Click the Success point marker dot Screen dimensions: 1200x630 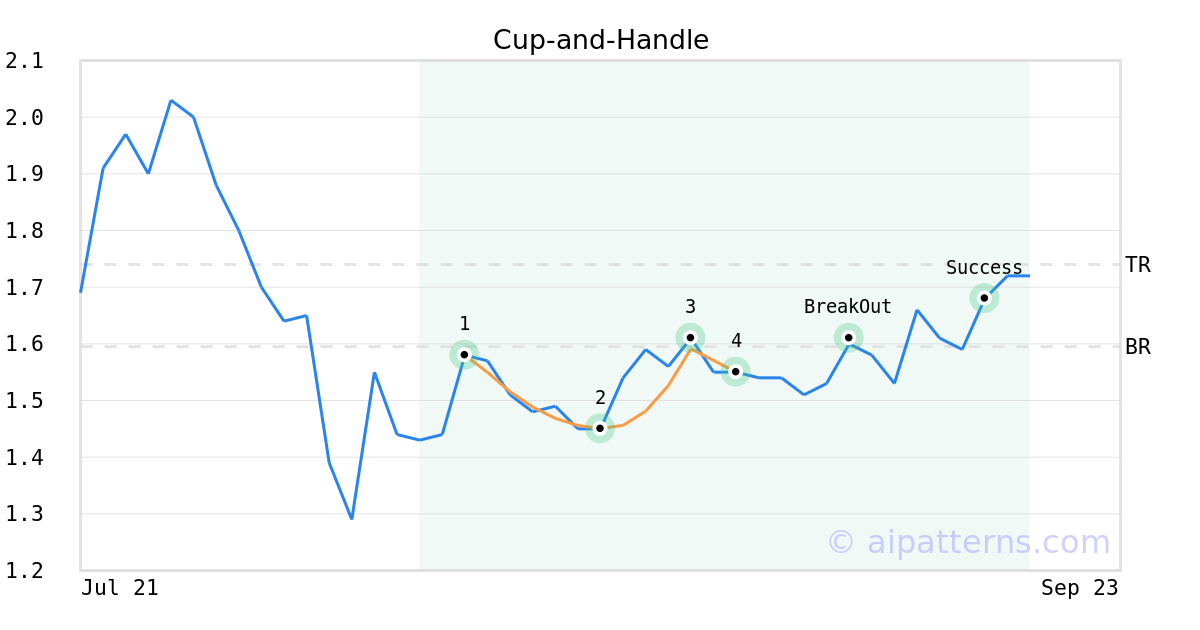tap(984, 298)
